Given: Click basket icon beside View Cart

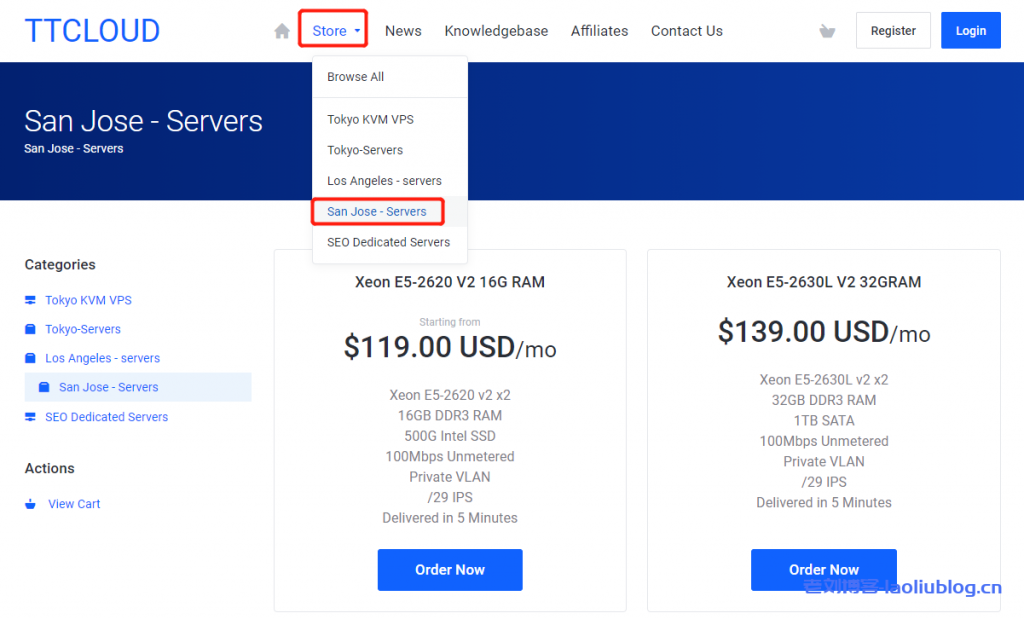Looking at the screenshot, I should [x=30, y=504].
